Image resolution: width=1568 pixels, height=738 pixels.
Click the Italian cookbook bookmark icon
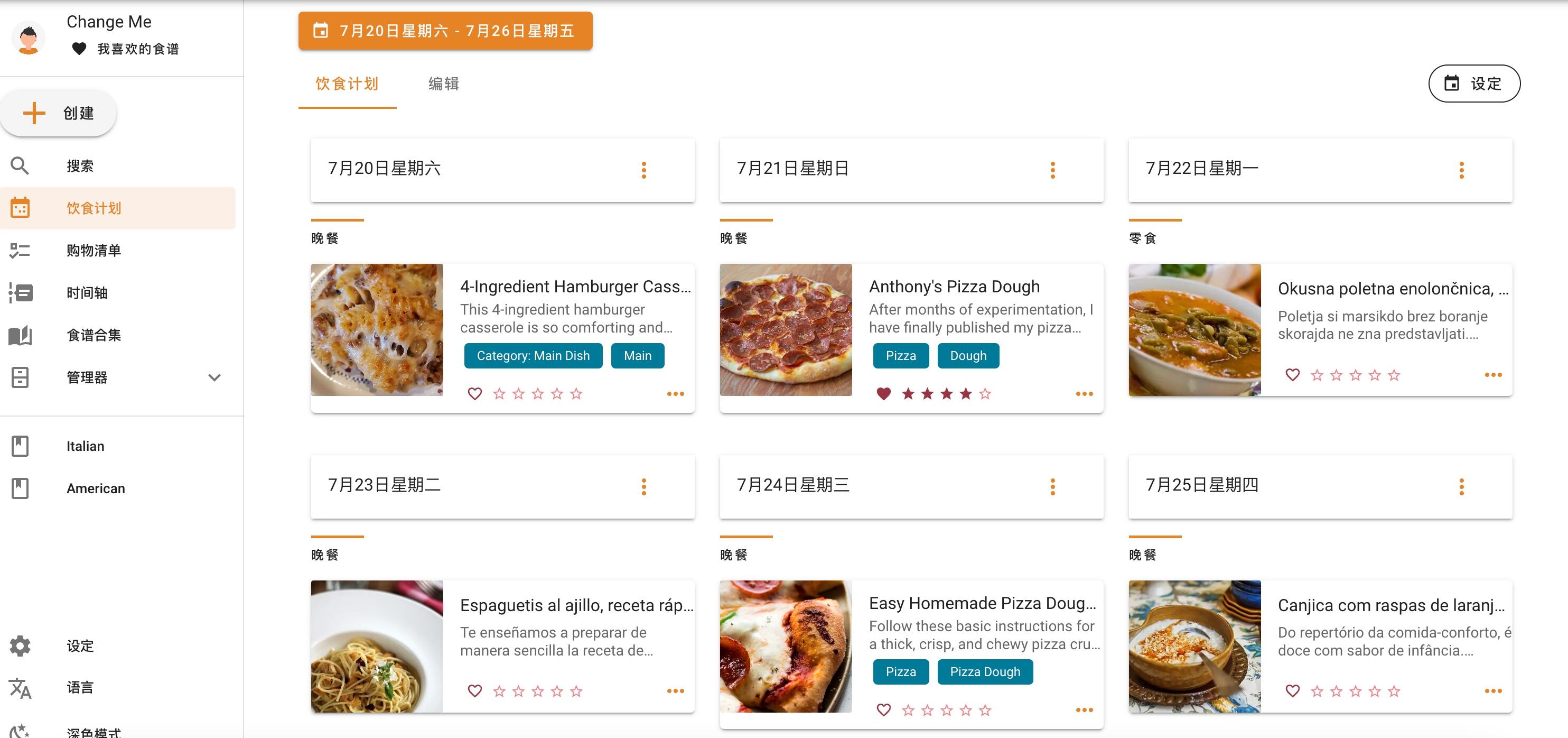pyautogui.click(x=20, y=446)
